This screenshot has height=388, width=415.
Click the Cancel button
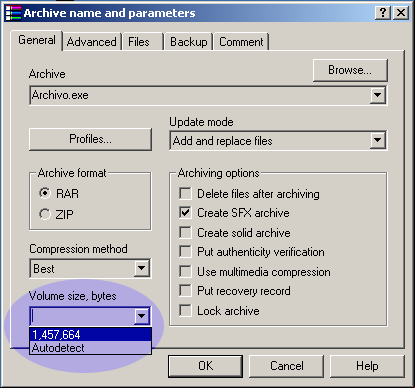click(x=287, y=366)
